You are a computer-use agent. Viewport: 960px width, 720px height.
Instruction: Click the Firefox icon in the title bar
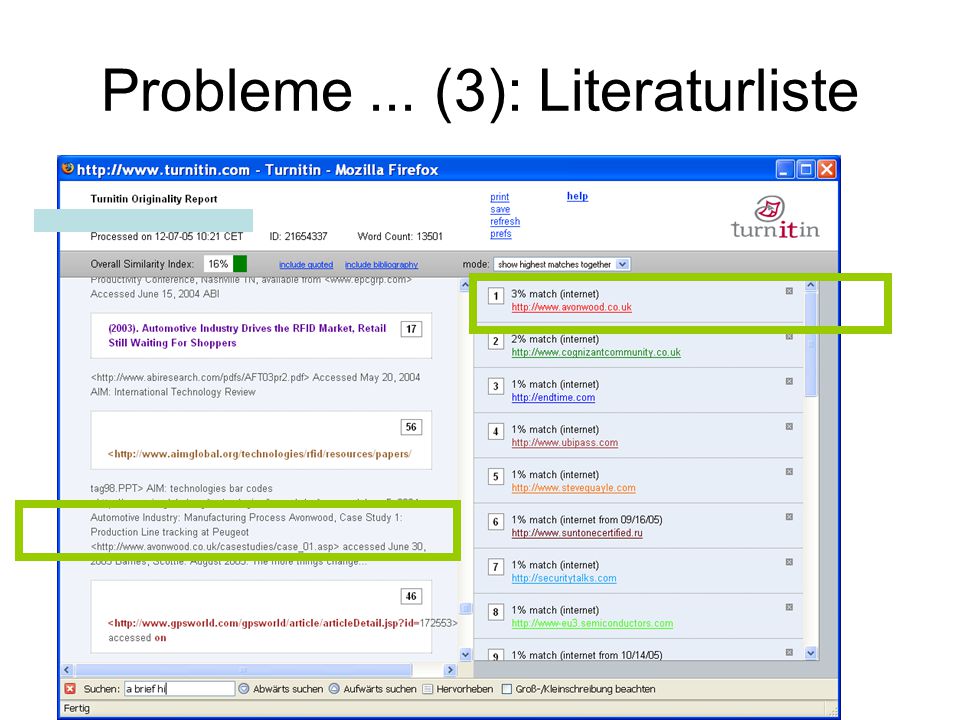68,168
